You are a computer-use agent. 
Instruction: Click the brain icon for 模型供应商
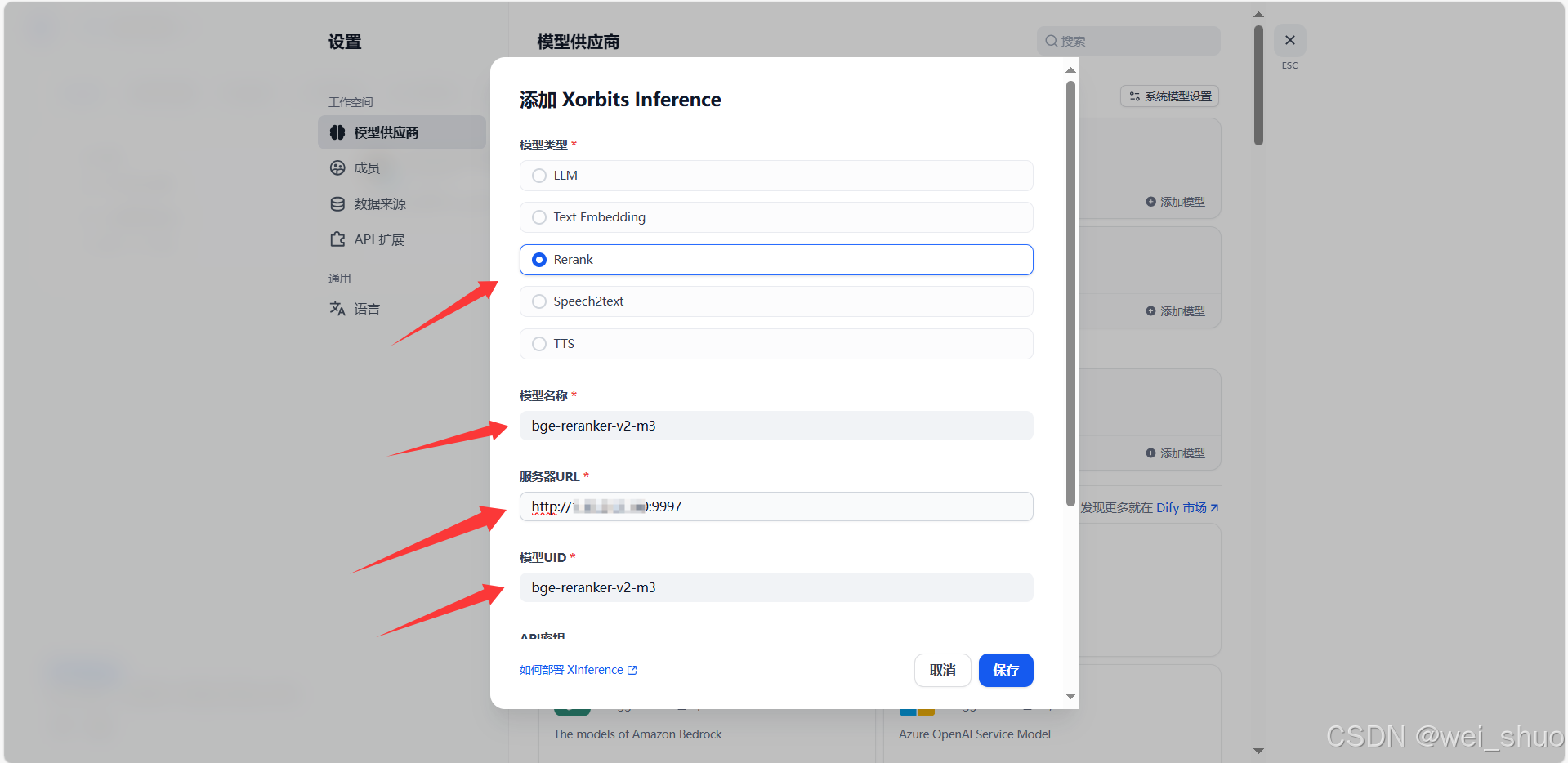[x=337, y=132]
